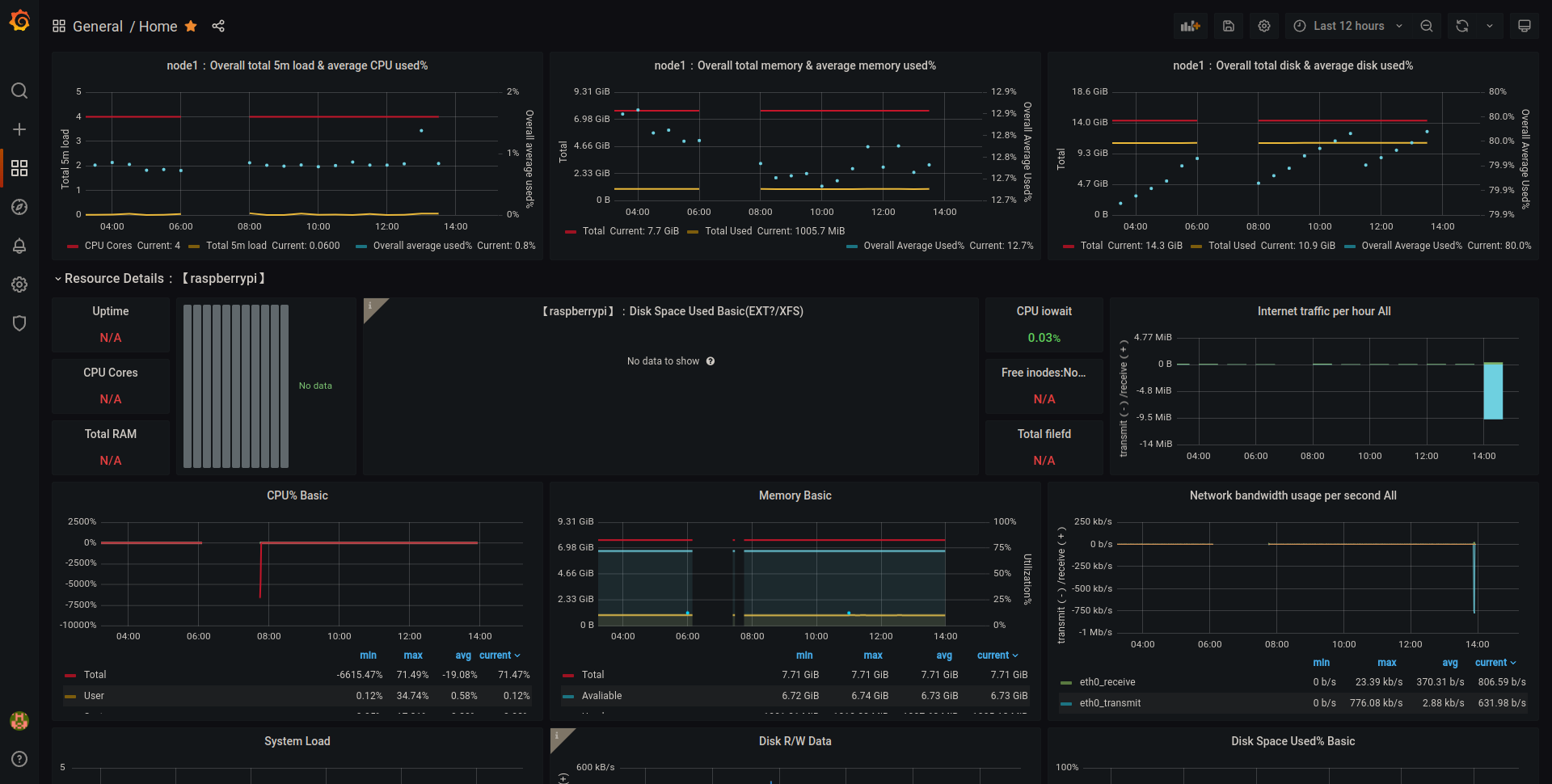Sort CPU% Basic legend by current column
1552x784 pixels.
[x=500, y=655]
